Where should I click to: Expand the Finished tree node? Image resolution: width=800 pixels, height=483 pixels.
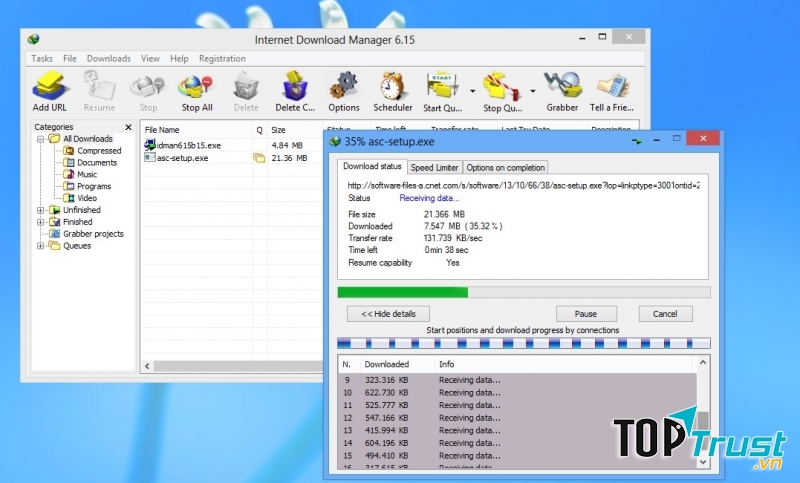40,222
